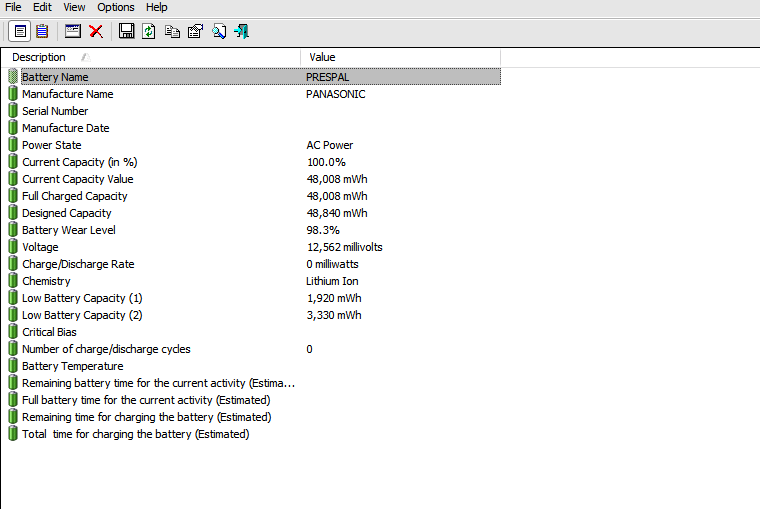This screenshot has width=760, height=509.
Task: Click battery icon beside Power State
Action: tap(13, 144)
